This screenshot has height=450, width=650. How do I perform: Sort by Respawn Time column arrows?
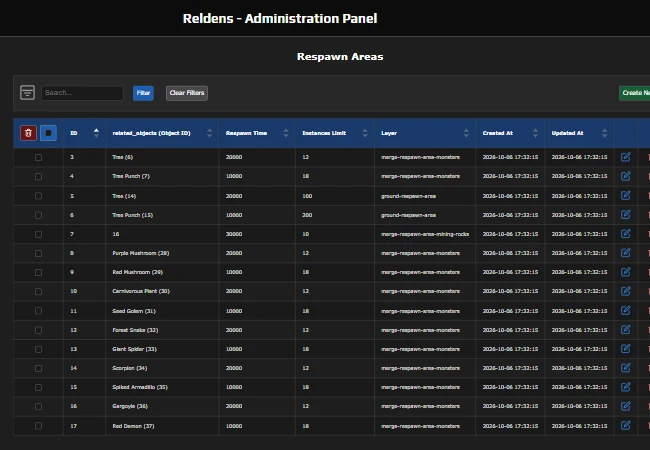(x=286, y=133)
